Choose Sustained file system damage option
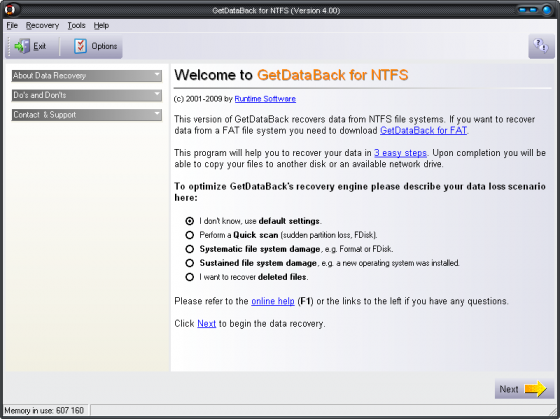 tap(189, 263)
